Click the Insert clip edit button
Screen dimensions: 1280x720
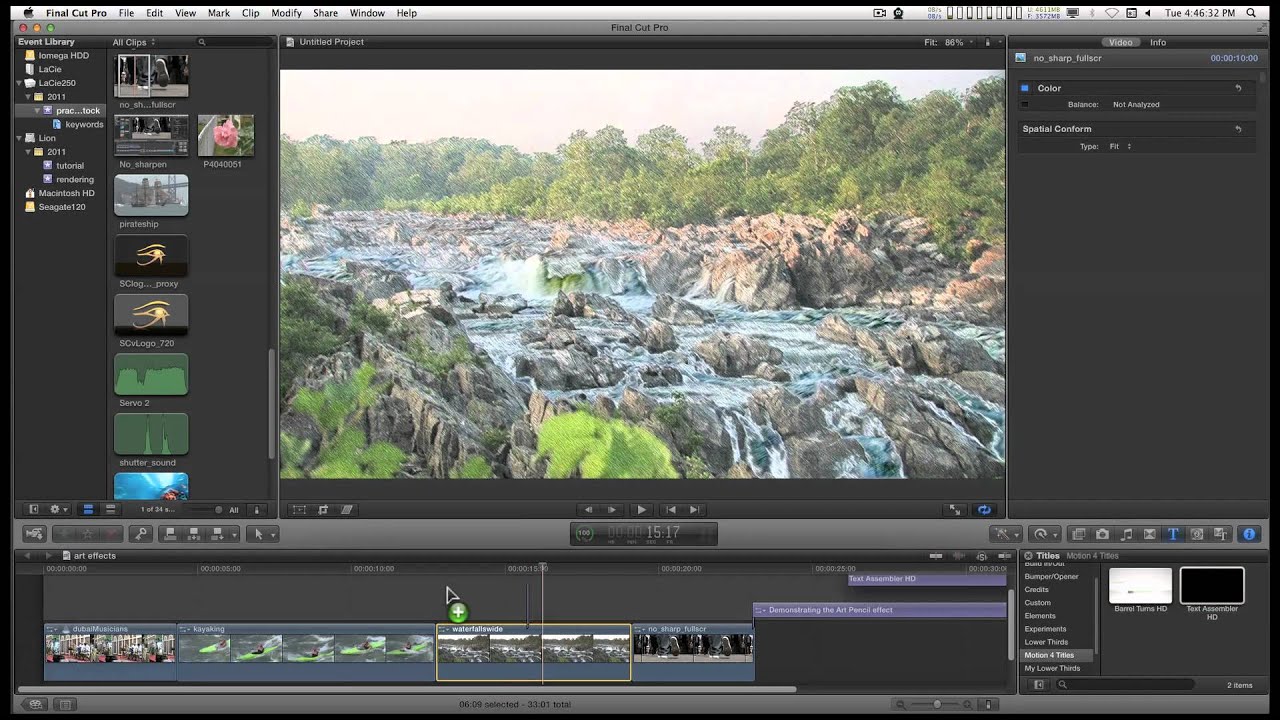pyautogui.click(x=194, y=534)
